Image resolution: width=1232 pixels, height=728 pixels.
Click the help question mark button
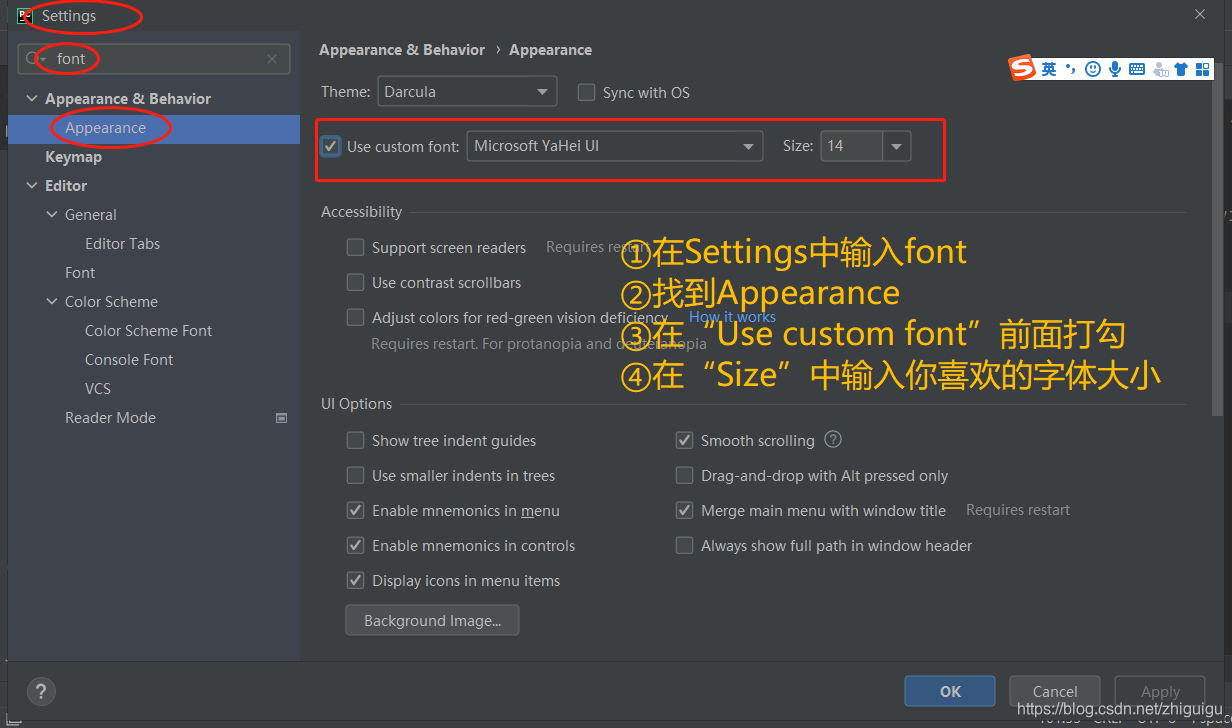pos(41,691)
